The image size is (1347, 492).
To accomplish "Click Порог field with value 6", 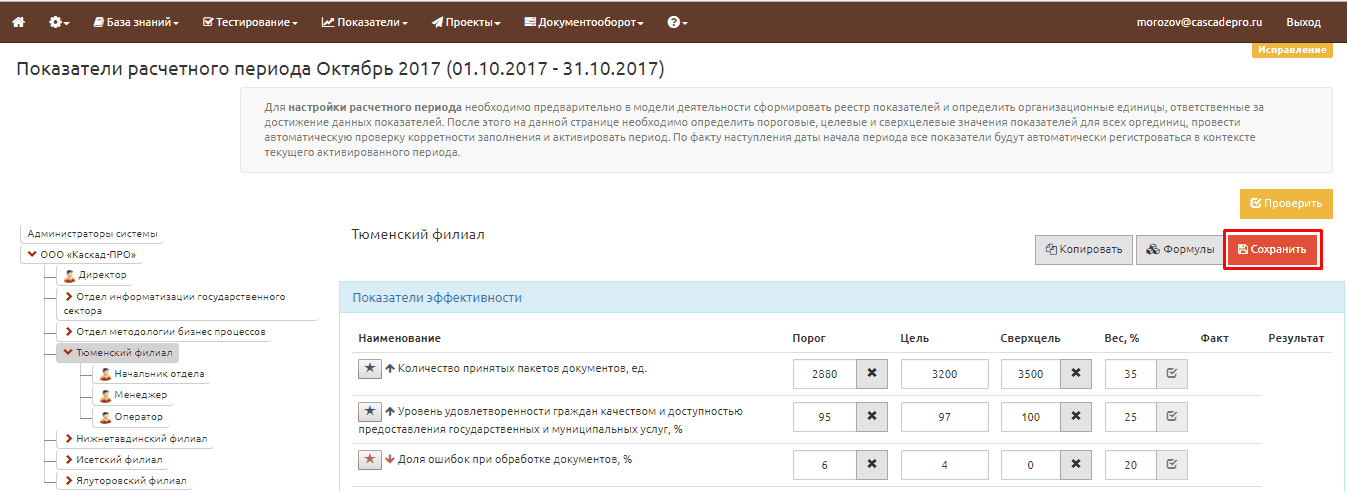I will click(x=824, y=465).
